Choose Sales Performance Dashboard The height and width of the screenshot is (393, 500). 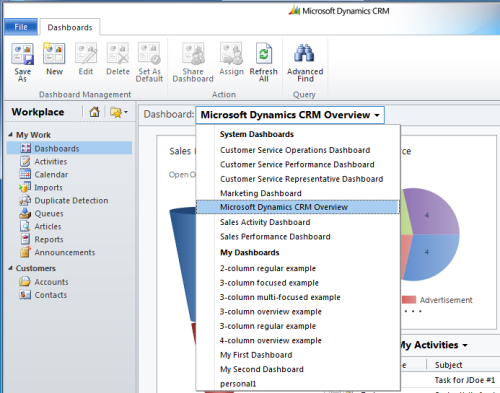(x=275, y=237)
